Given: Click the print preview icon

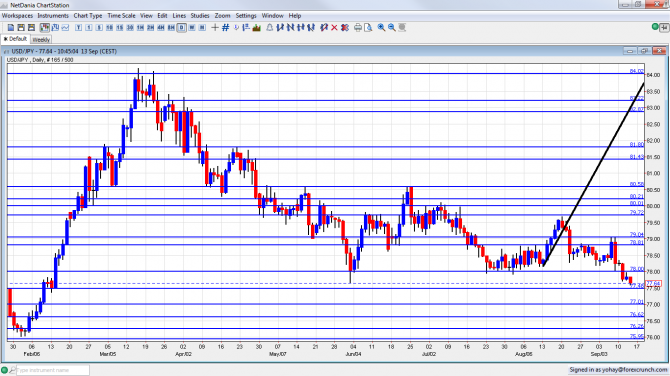Looking at the screenshot, I should (368, 27).
